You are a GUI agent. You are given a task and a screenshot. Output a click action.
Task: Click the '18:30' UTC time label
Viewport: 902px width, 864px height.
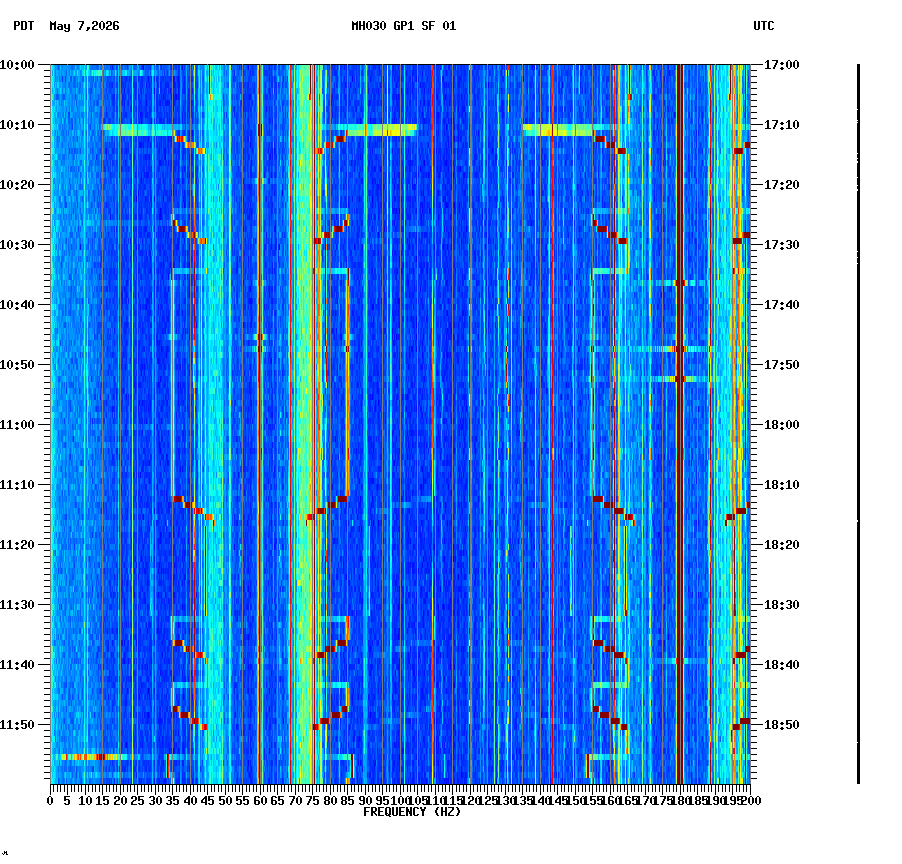[782, 605]
